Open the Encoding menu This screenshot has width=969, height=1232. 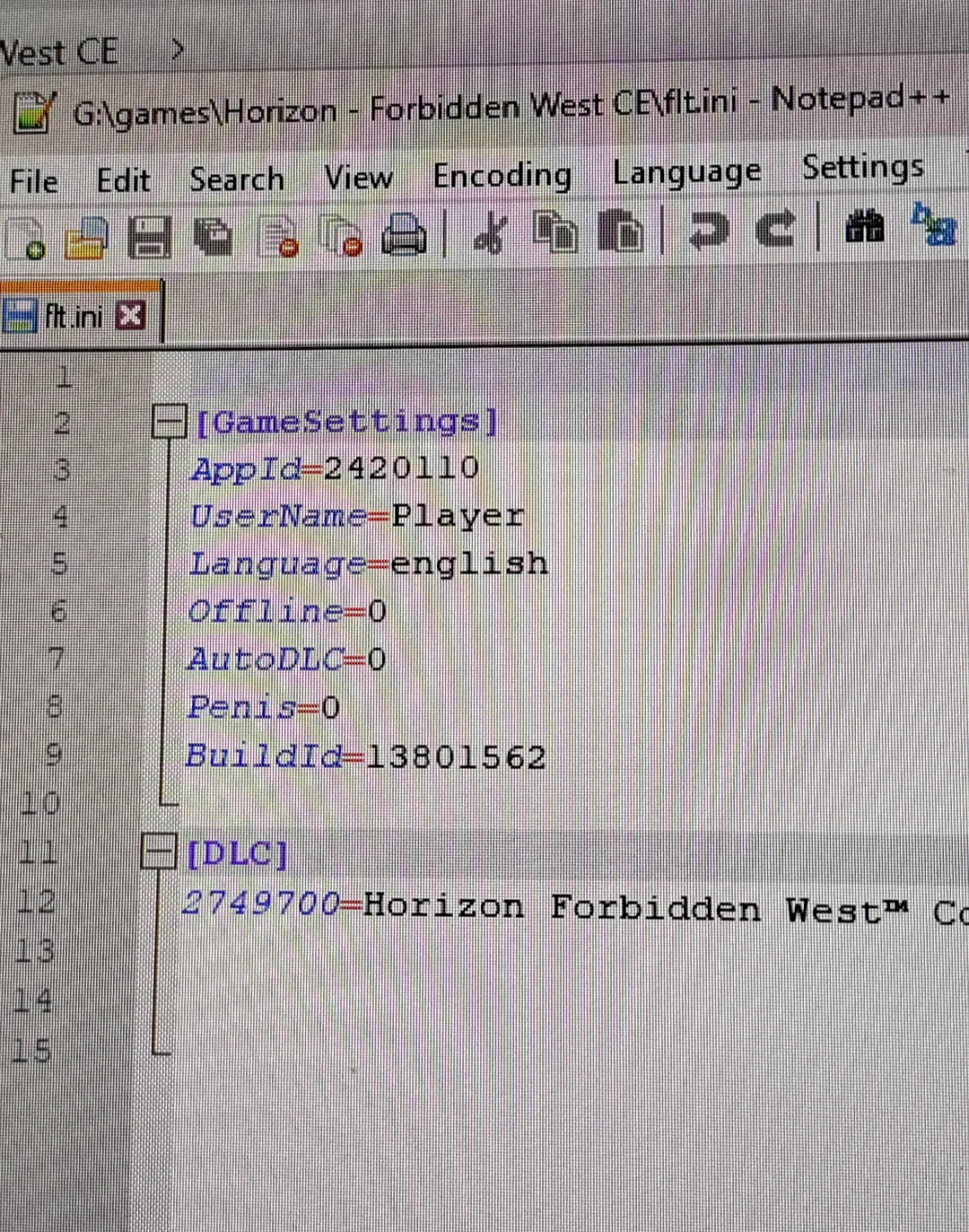point(502,175)
